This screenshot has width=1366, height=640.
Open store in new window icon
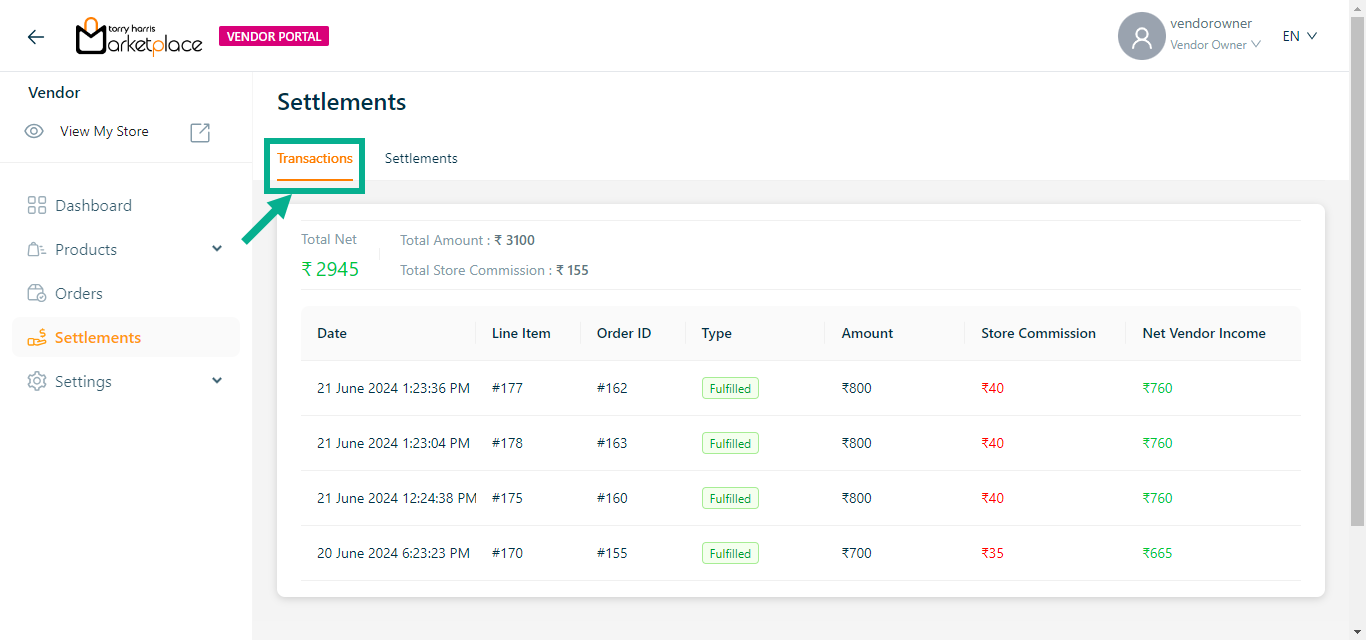point(200,132)
